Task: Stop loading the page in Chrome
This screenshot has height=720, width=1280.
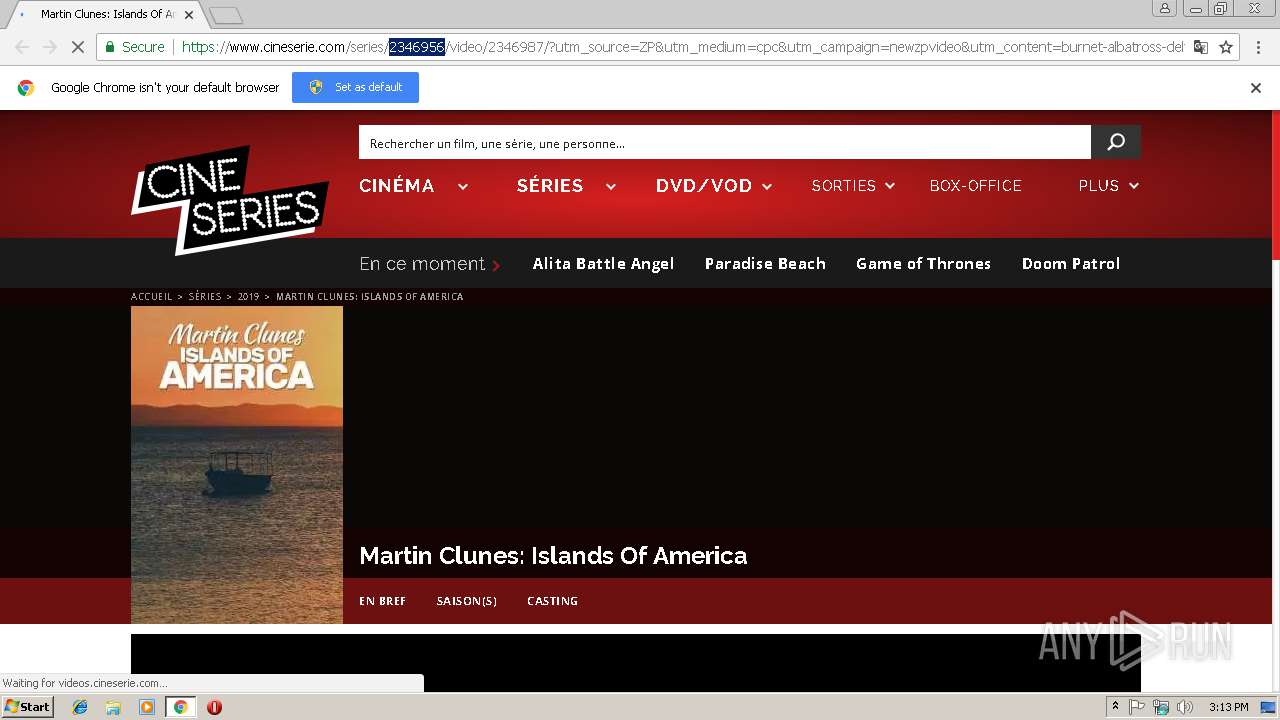Action: tap(77, 47)
